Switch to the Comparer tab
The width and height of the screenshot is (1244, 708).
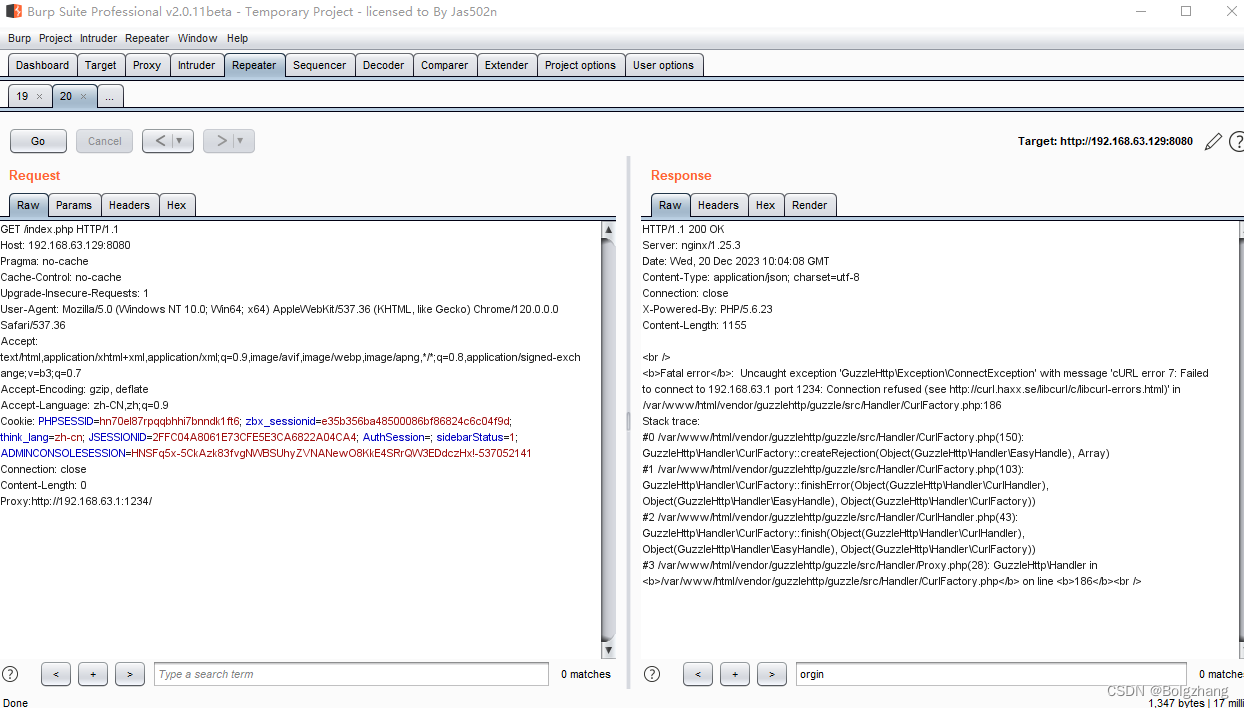coord(444,65)
